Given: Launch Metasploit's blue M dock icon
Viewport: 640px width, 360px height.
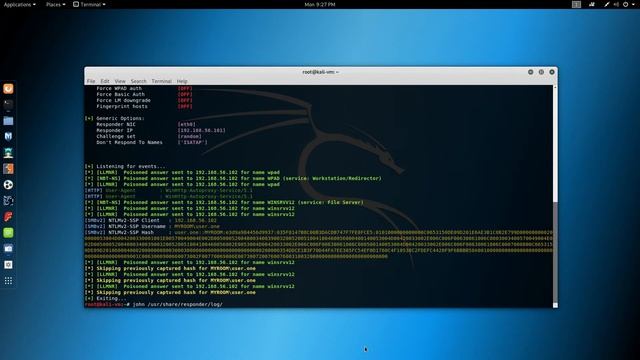Looking at the screenshot, I should pos(8,136).
